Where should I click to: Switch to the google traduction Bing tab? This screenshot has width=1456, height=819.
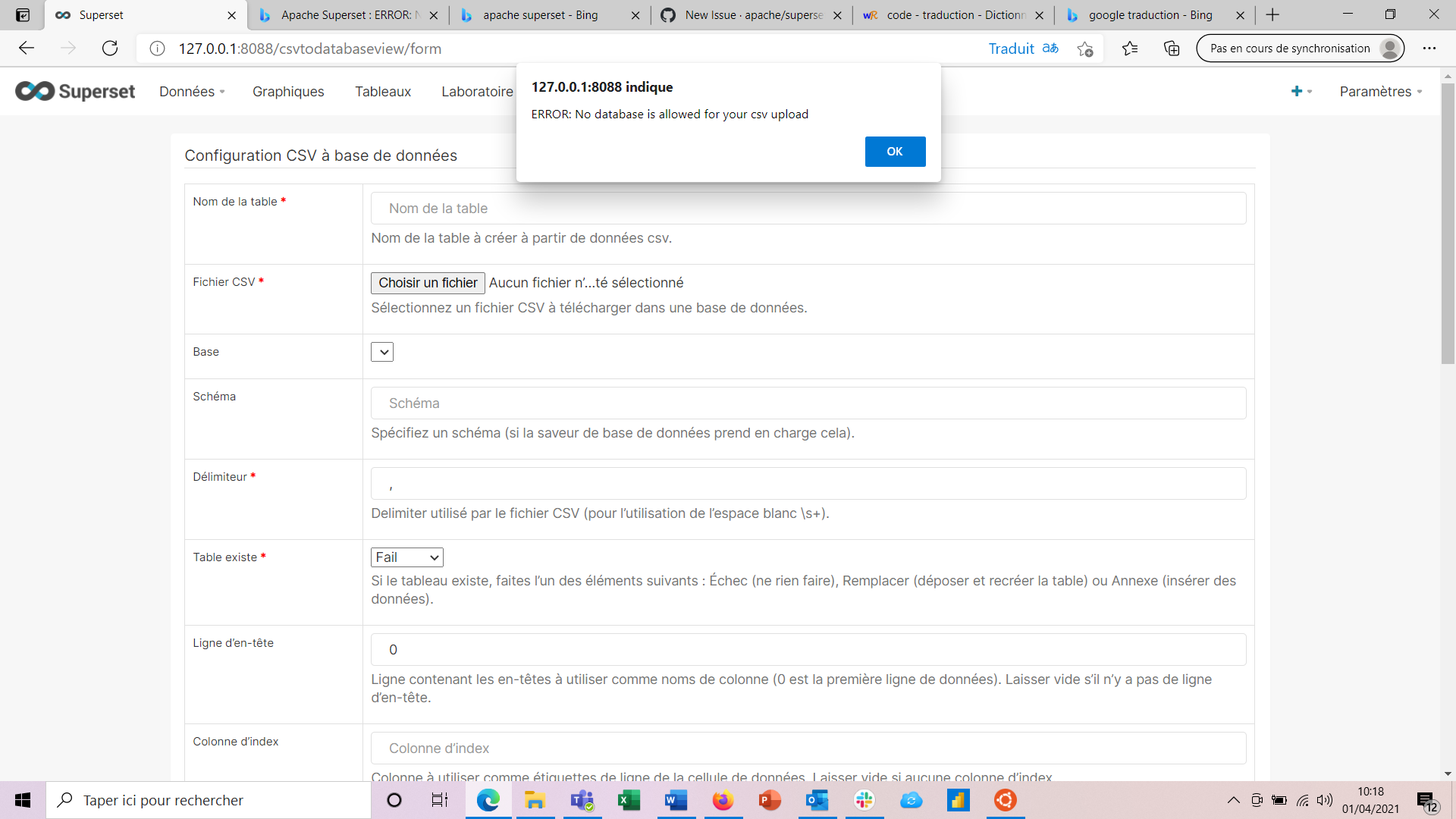[x=1147, y=14]
